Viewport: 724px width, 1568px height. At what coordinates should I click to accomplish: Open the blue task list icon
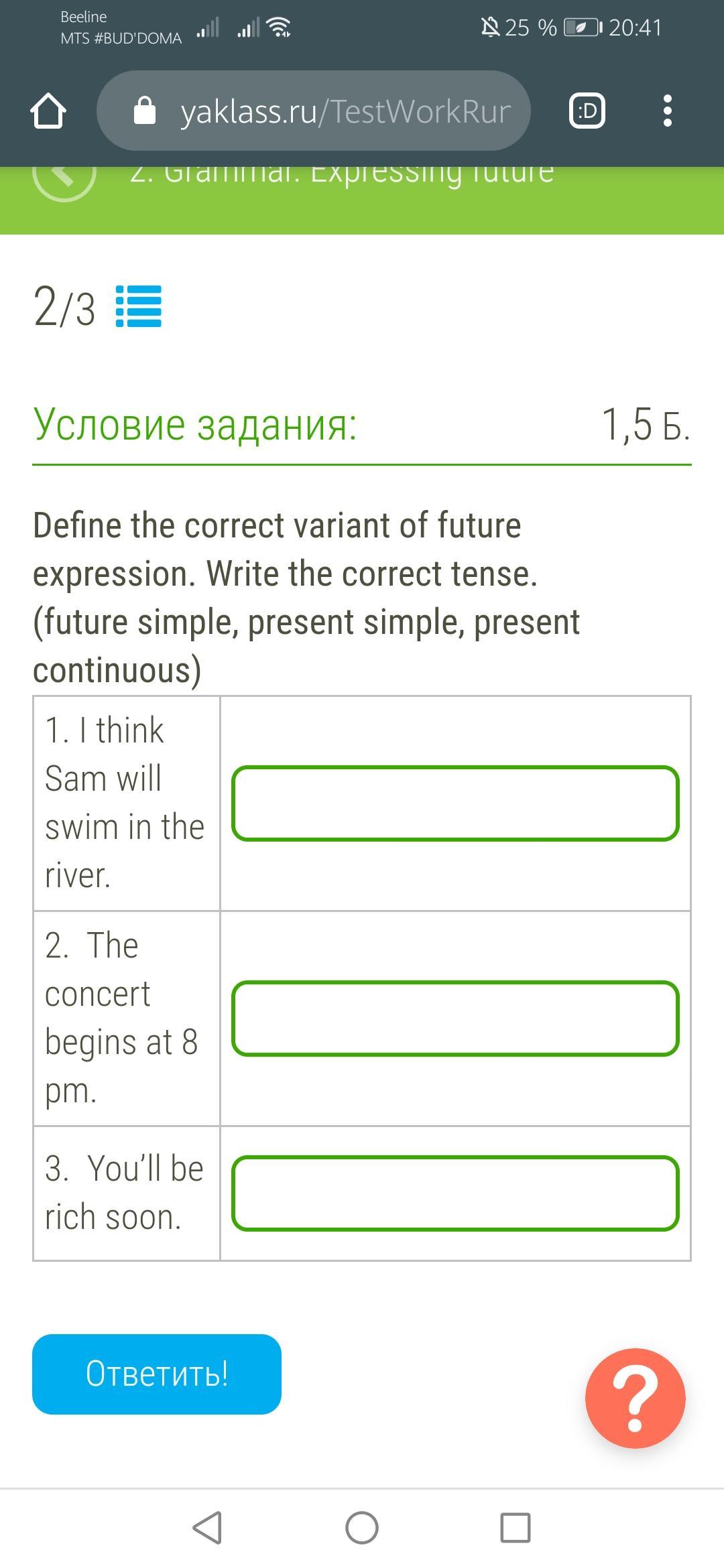click(139, 306)
